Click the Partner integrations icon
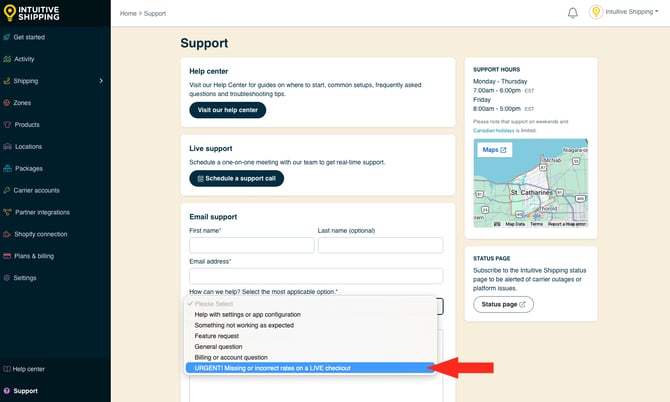 7,212
